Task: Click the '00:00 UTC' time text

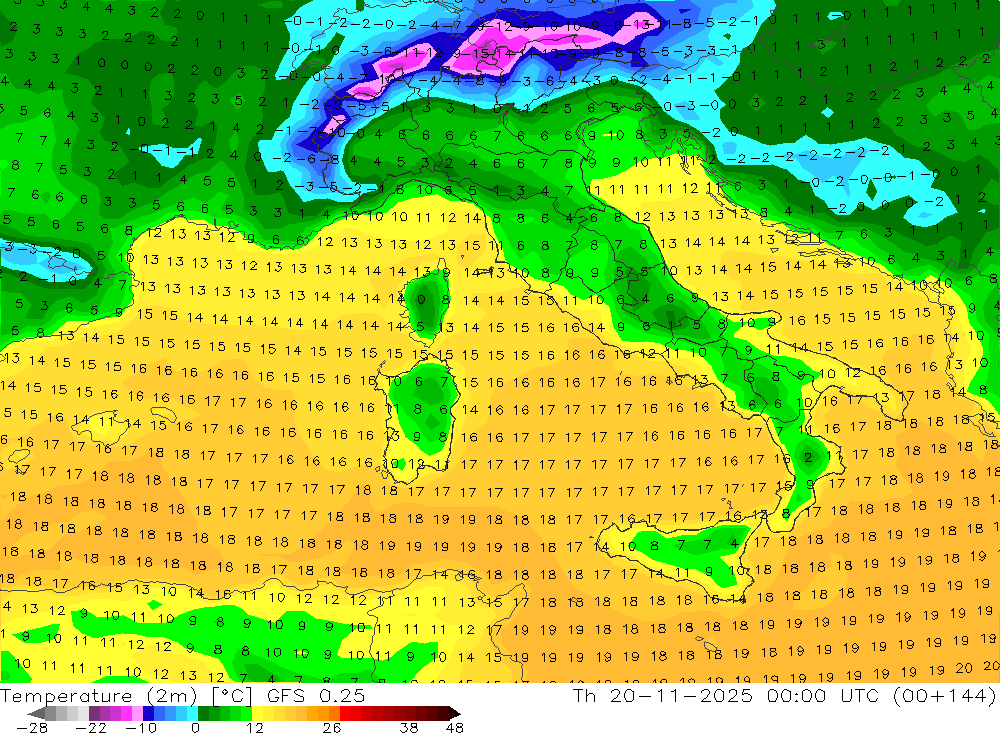Action: click(x=823, y=695)
